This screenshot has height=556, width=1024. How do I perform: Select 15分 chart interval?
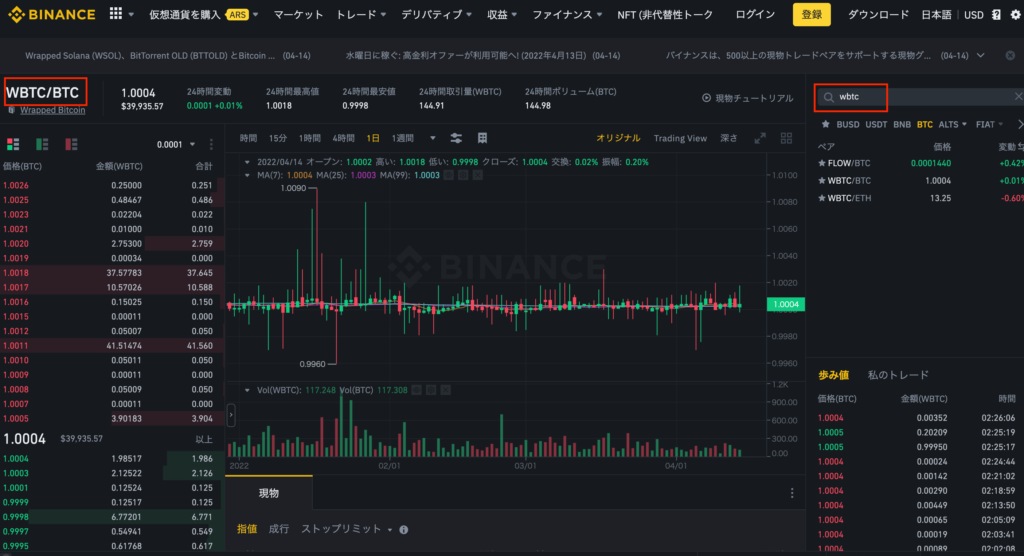(278, 138)
